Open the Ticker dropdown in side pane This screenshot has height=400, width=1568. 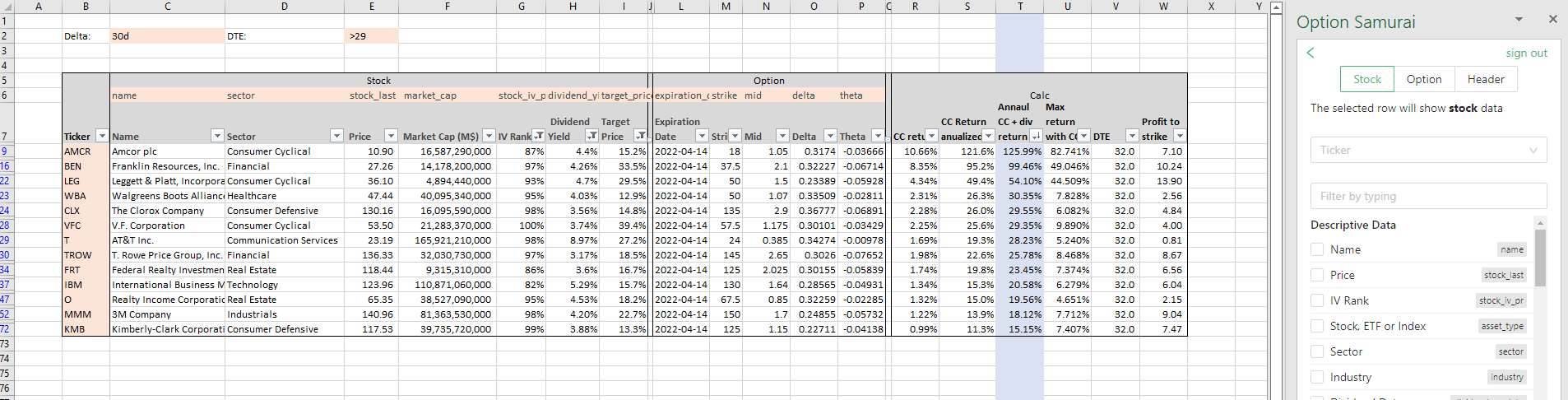pos(1428,150)
